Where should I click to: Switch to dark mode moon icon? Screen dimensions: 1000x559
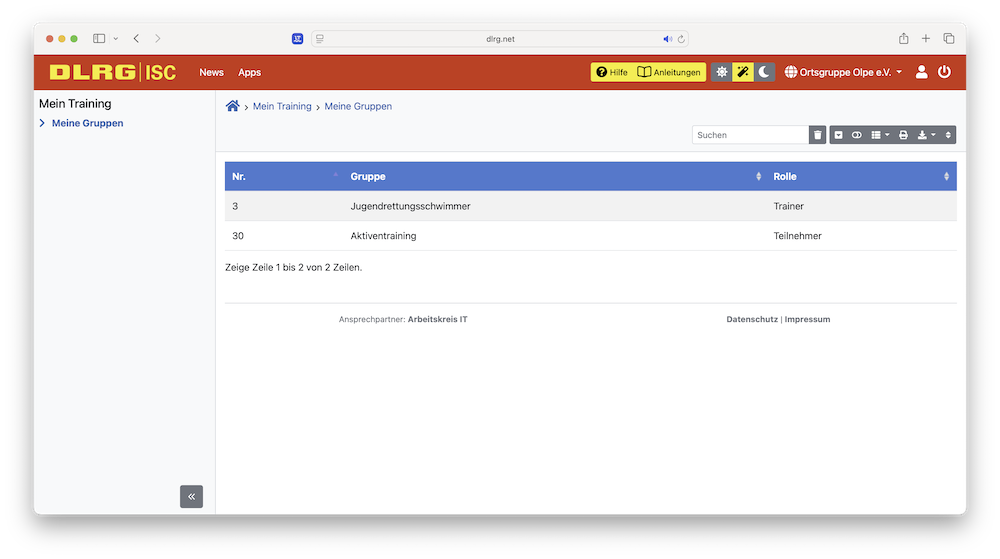point(764,72)
